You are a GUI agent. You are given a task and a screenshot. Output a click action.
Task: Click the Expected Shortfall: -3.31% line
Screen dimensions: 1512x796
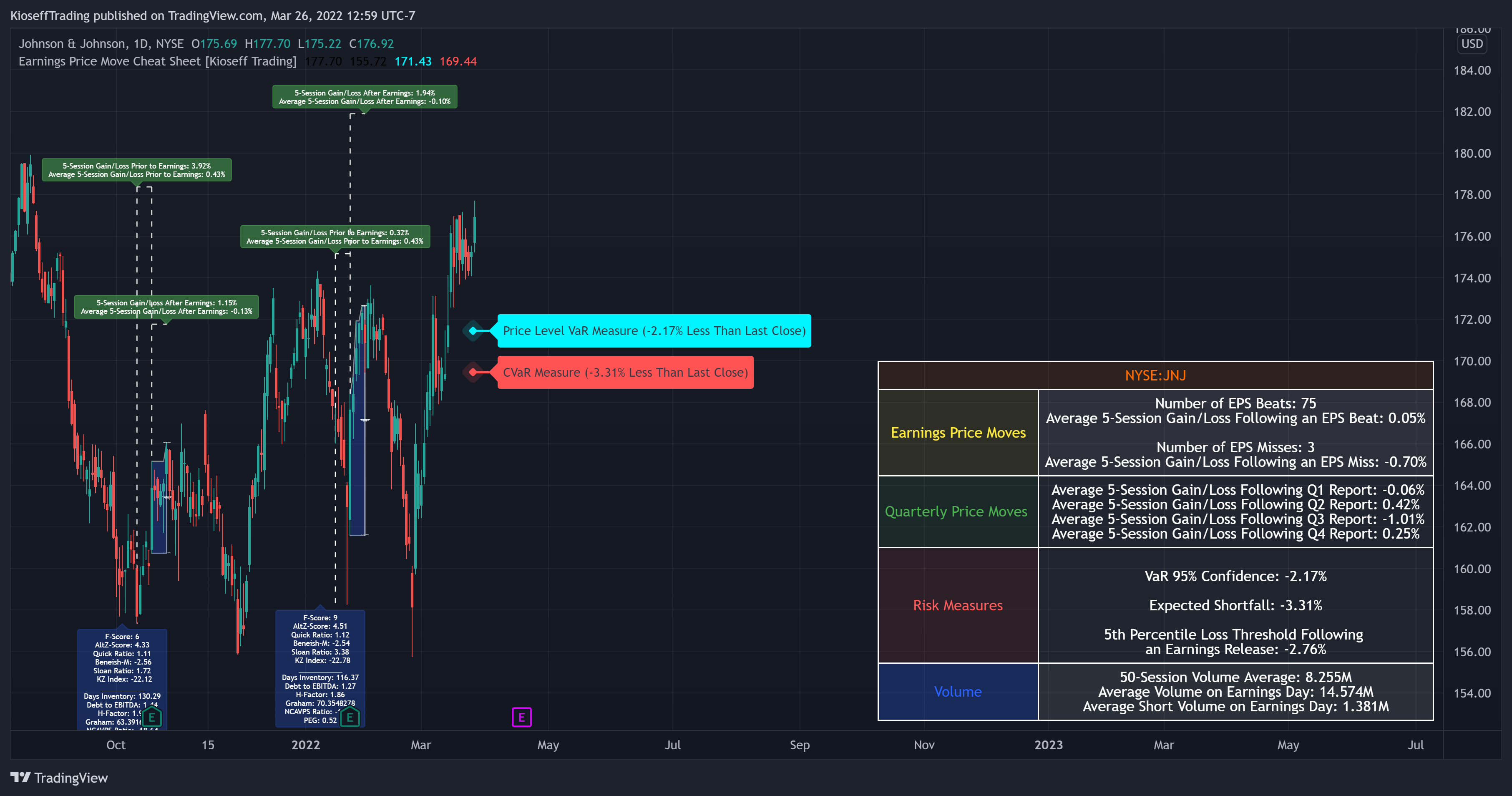click(1235, 605)
